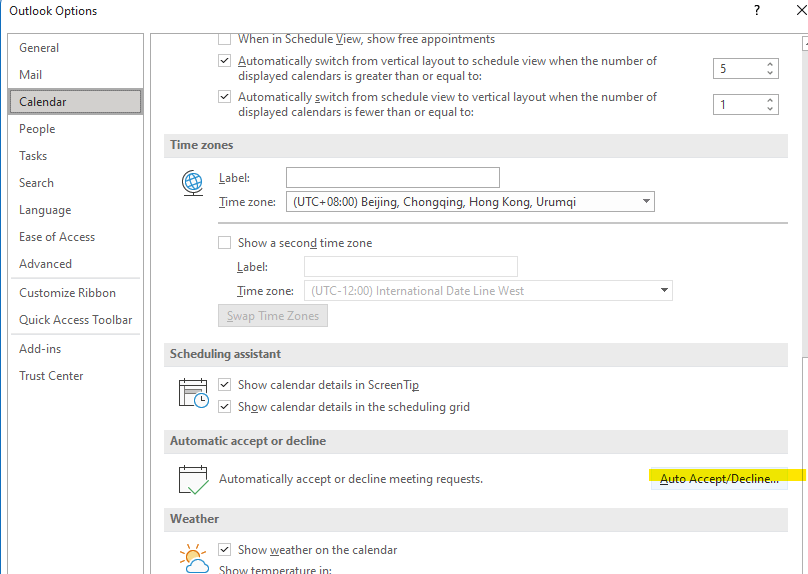Click the Swap Time Zones button
Image resolution: width=808 pixels, height=574 pixels.
(x=273, y=316)
